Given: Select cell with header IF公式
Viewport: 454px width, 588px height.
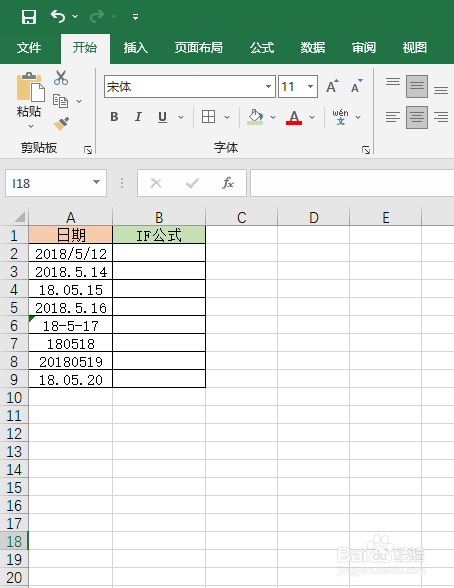Looking at the screenshot, I should tap(159, 235).
